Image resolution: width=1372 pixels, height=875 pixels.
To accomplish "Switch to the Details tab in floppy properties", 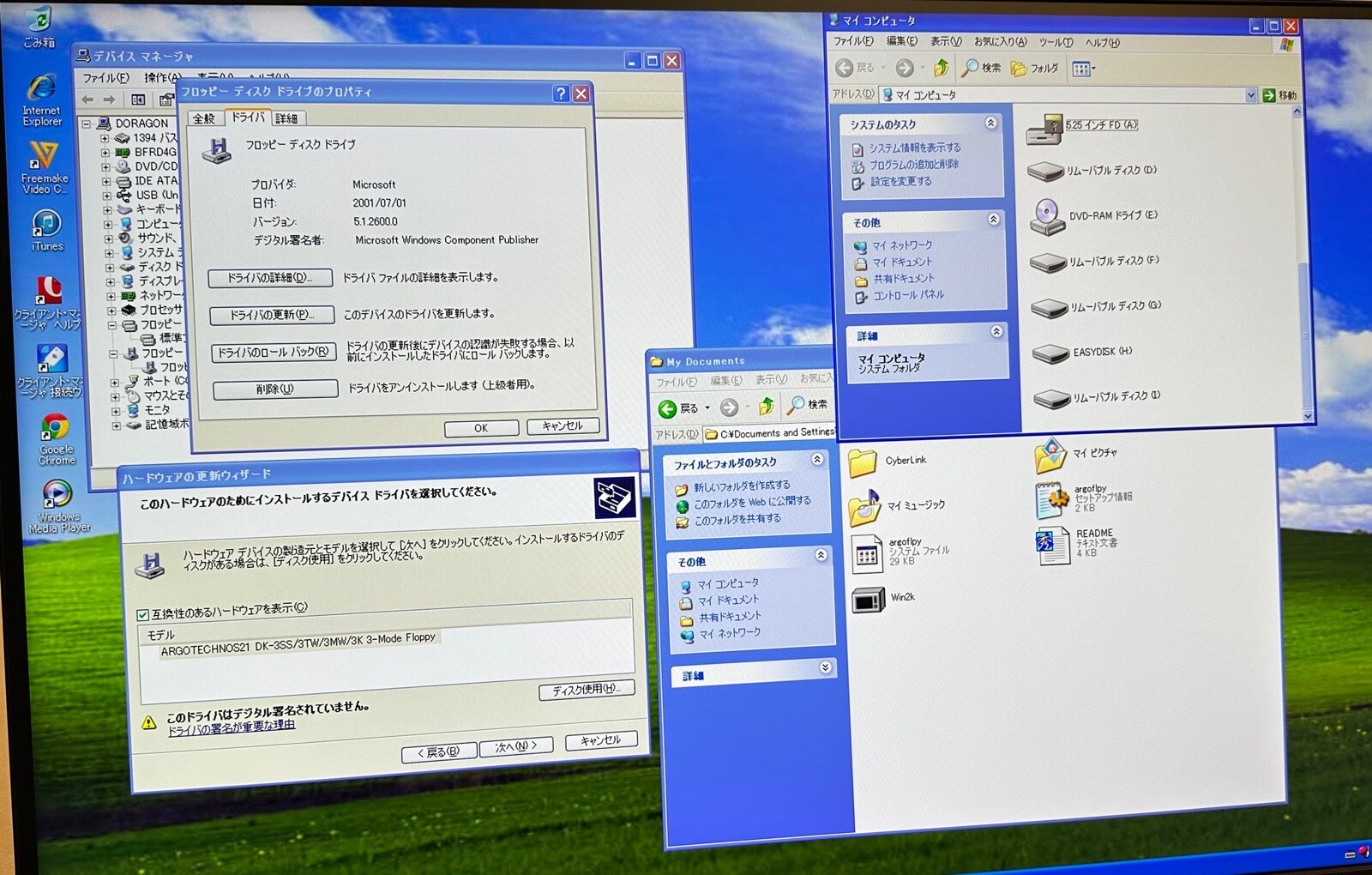I will (286, 118).
